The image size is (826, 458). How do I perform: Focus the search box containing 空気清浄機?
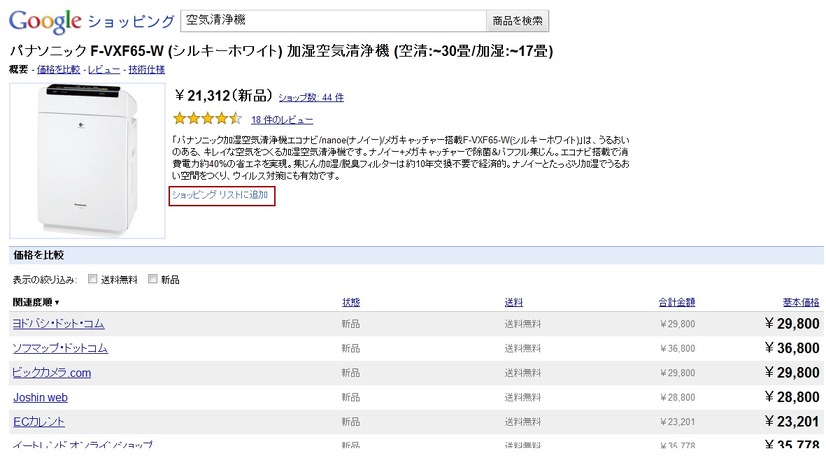coord(333,21)
